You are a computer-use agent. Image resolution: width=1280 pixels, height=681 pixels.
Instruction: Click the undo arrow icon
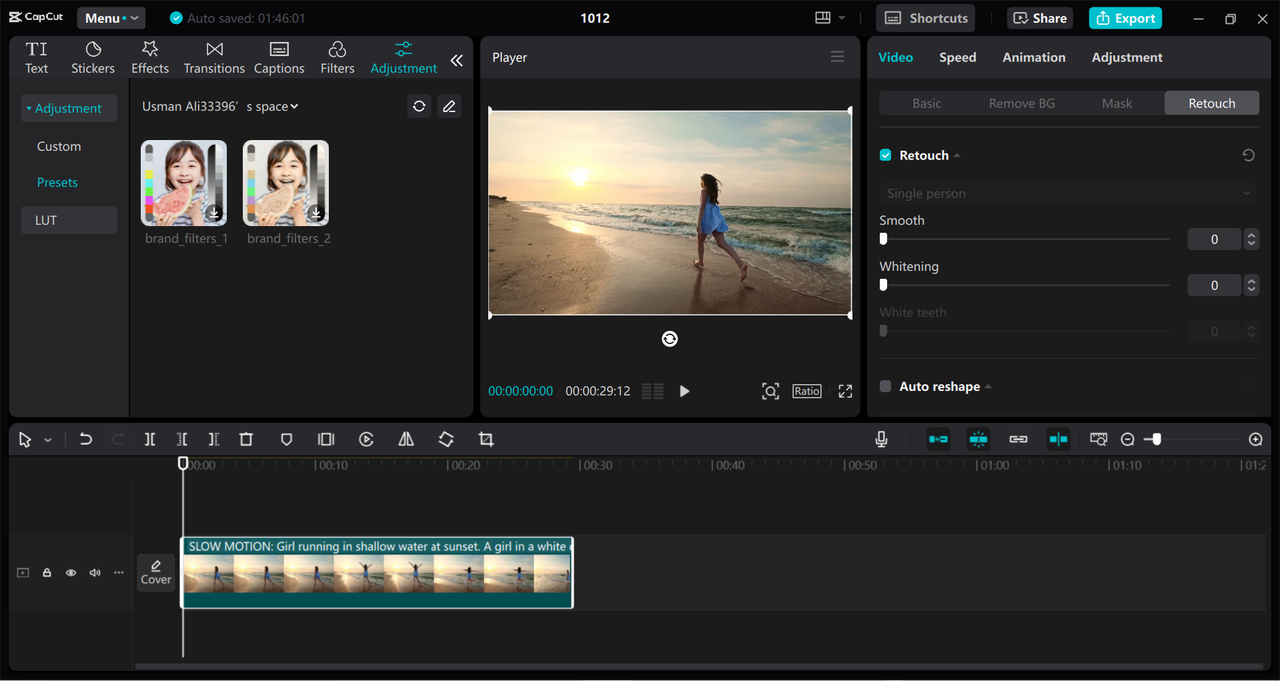click(86, 439)
